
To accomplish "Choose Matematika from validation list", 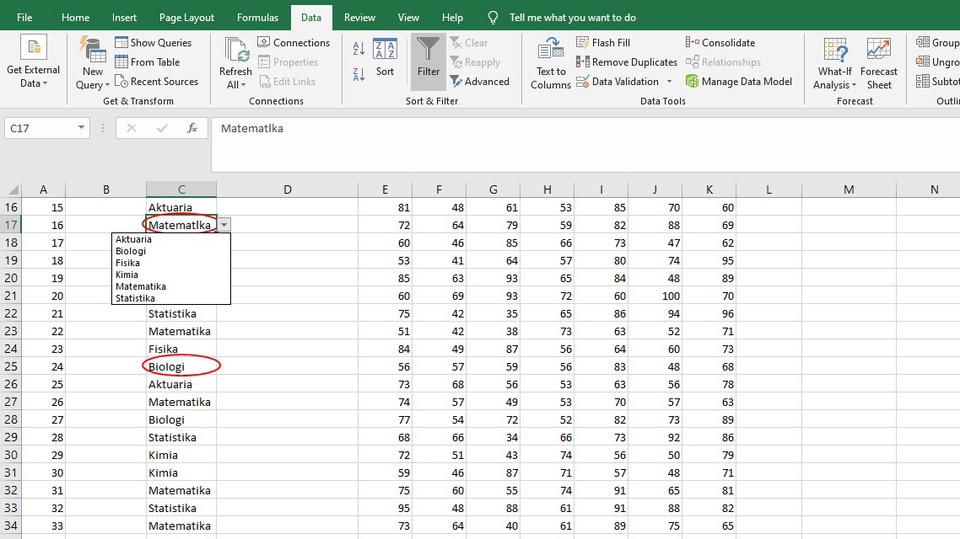I will [171, 286].
